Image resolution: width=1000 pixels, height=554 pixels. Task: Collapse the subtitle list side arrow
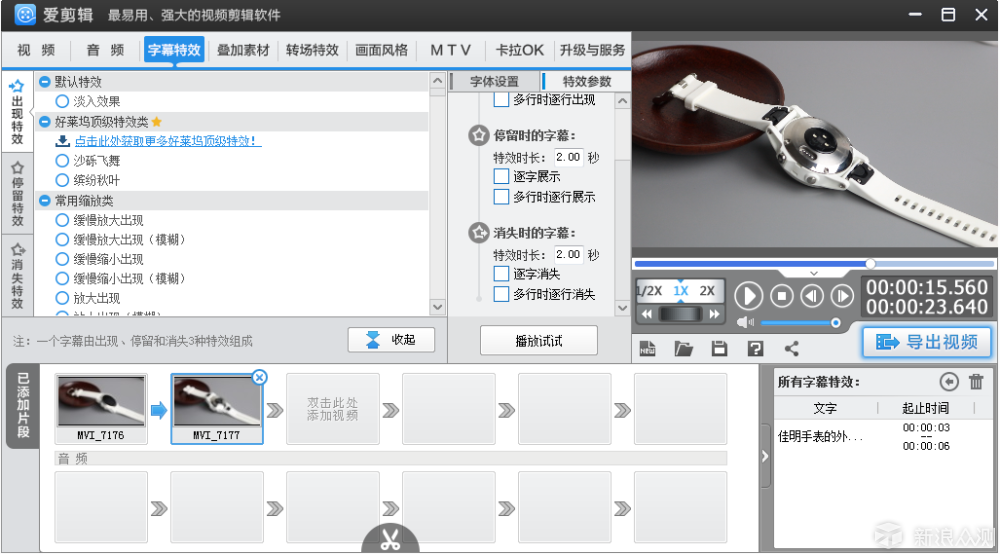tap(765, 456)
